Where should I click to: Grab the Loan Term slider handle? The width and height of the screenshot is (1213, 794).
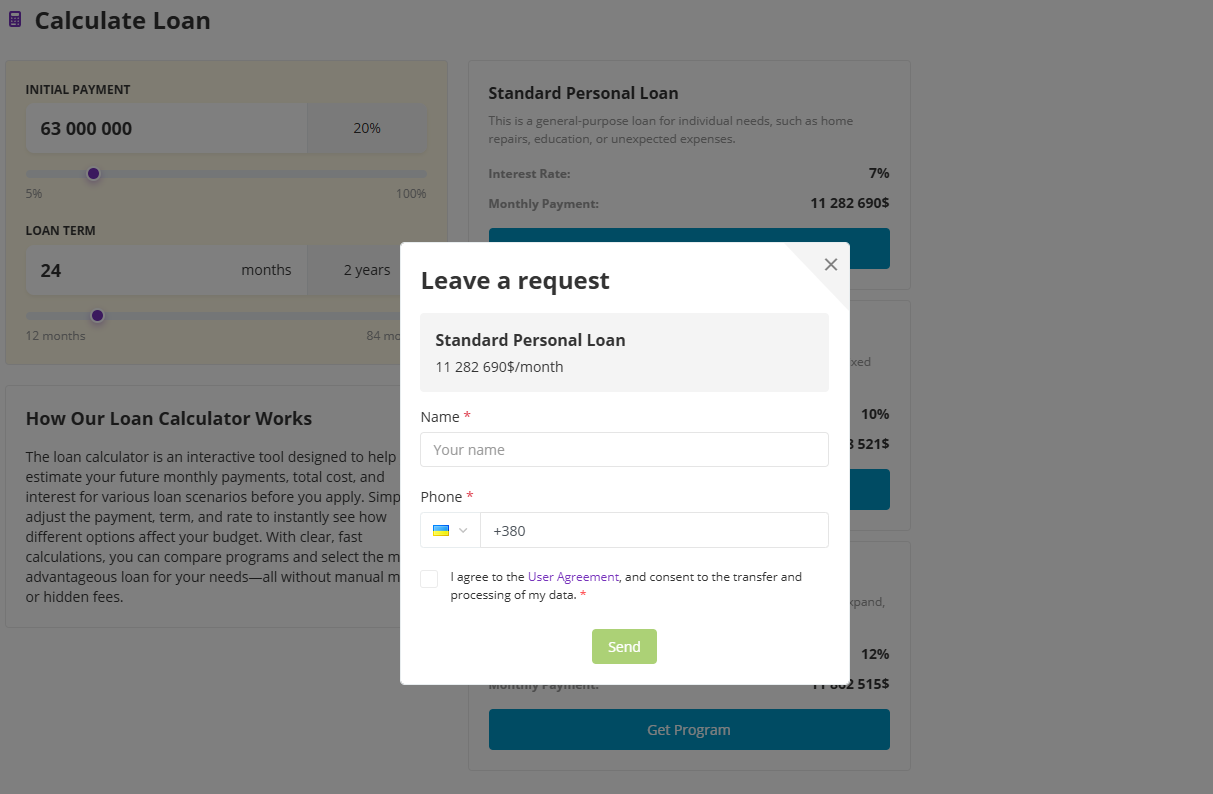tap(98, 316)
